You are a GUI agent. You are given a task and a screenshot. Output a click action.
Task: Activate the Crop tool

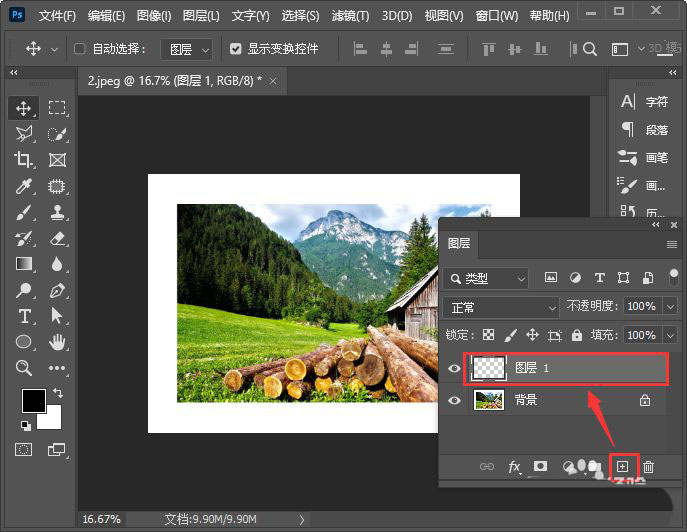coord(24,160)
